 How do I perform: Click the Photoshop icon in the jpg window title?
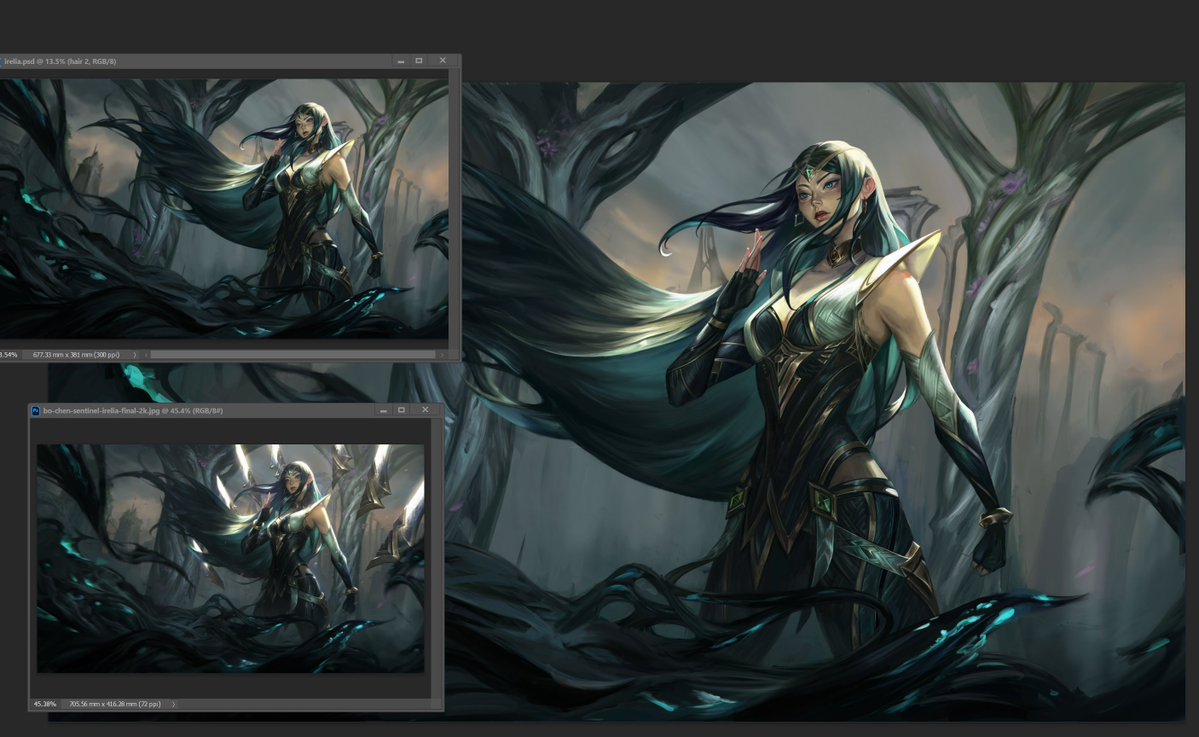[35, 411]
